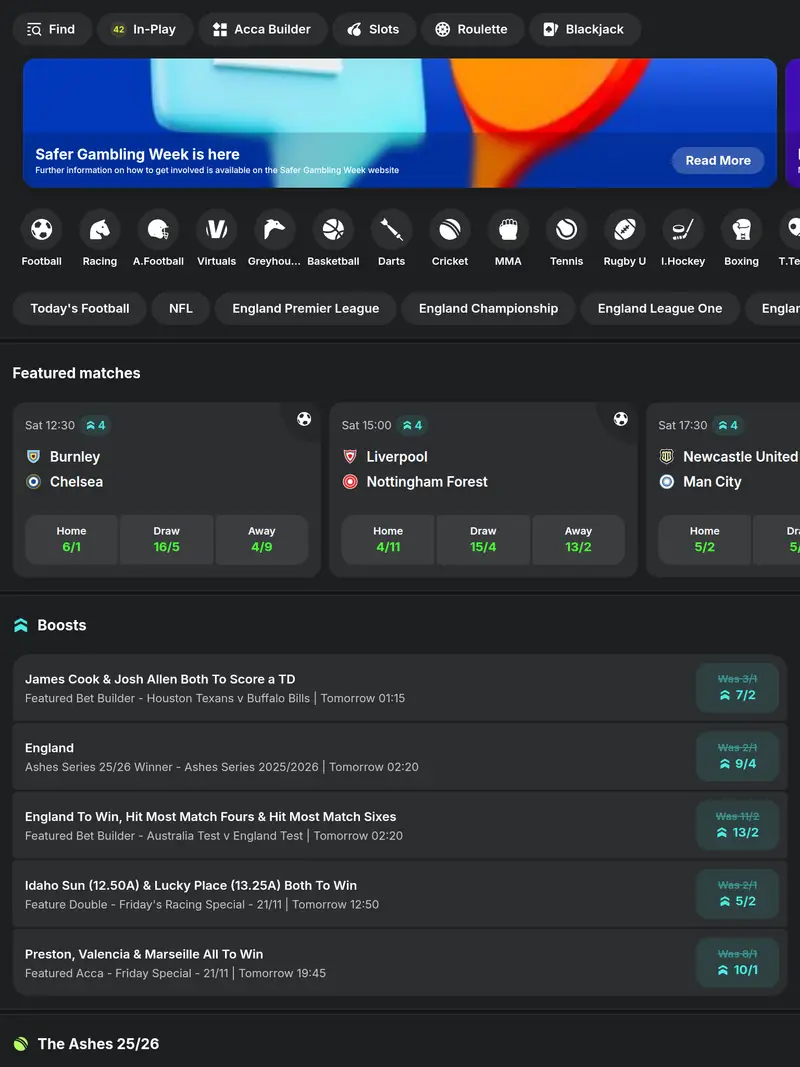Screen dimensions: 800x1067
Task: Open the Virtuals section
Action: [216, 230]
